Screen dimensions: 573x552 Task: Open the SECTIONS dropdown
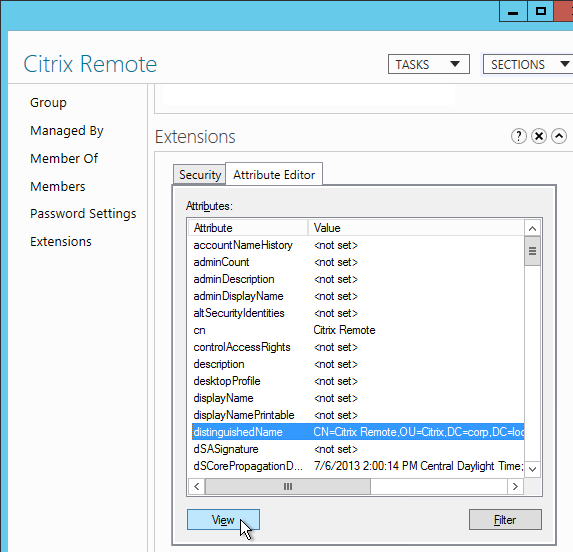(x=528, y=64)
